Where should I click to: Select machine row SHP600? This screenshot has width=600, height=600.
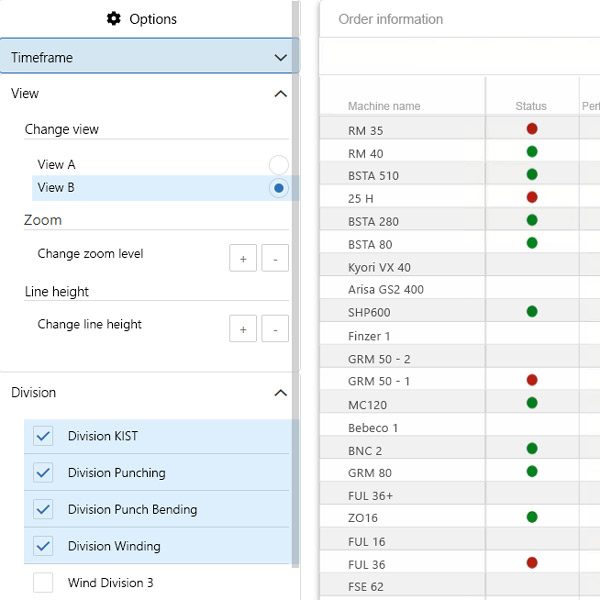tap(460, 311)
